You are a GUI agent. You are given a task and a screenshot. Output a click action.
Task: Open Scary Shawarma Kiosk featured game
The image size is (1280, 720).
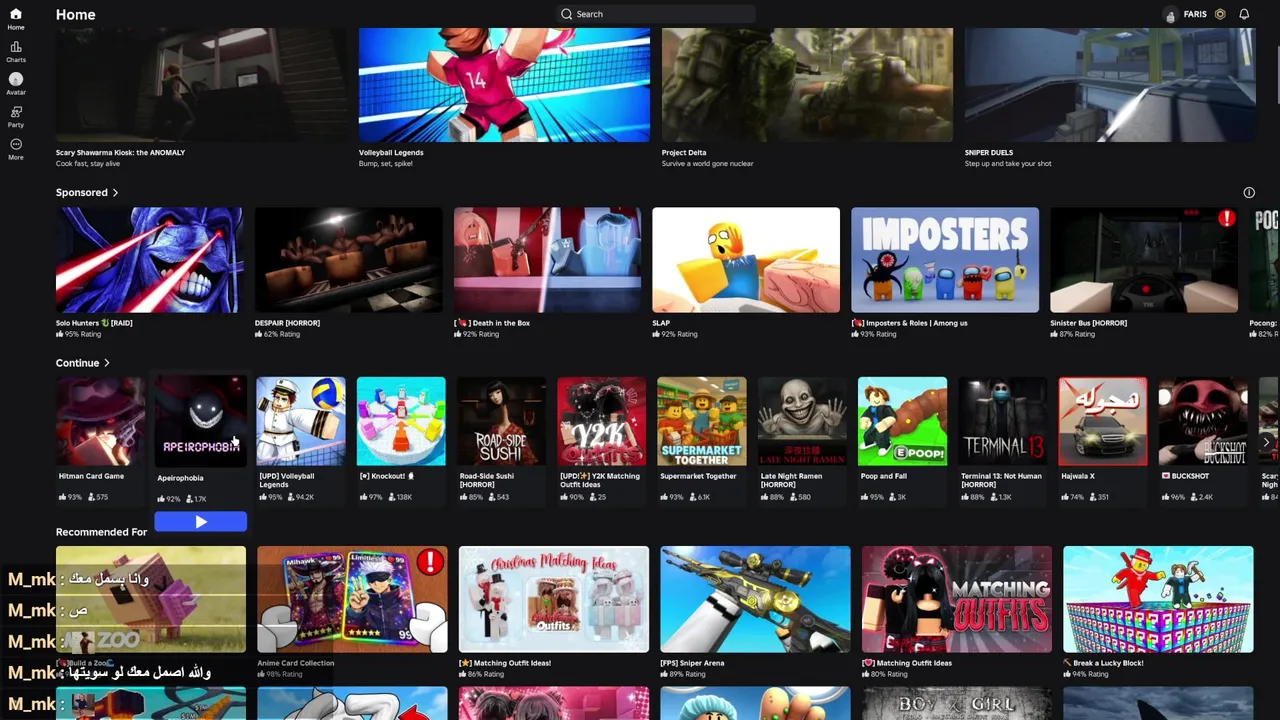(201, 85)
